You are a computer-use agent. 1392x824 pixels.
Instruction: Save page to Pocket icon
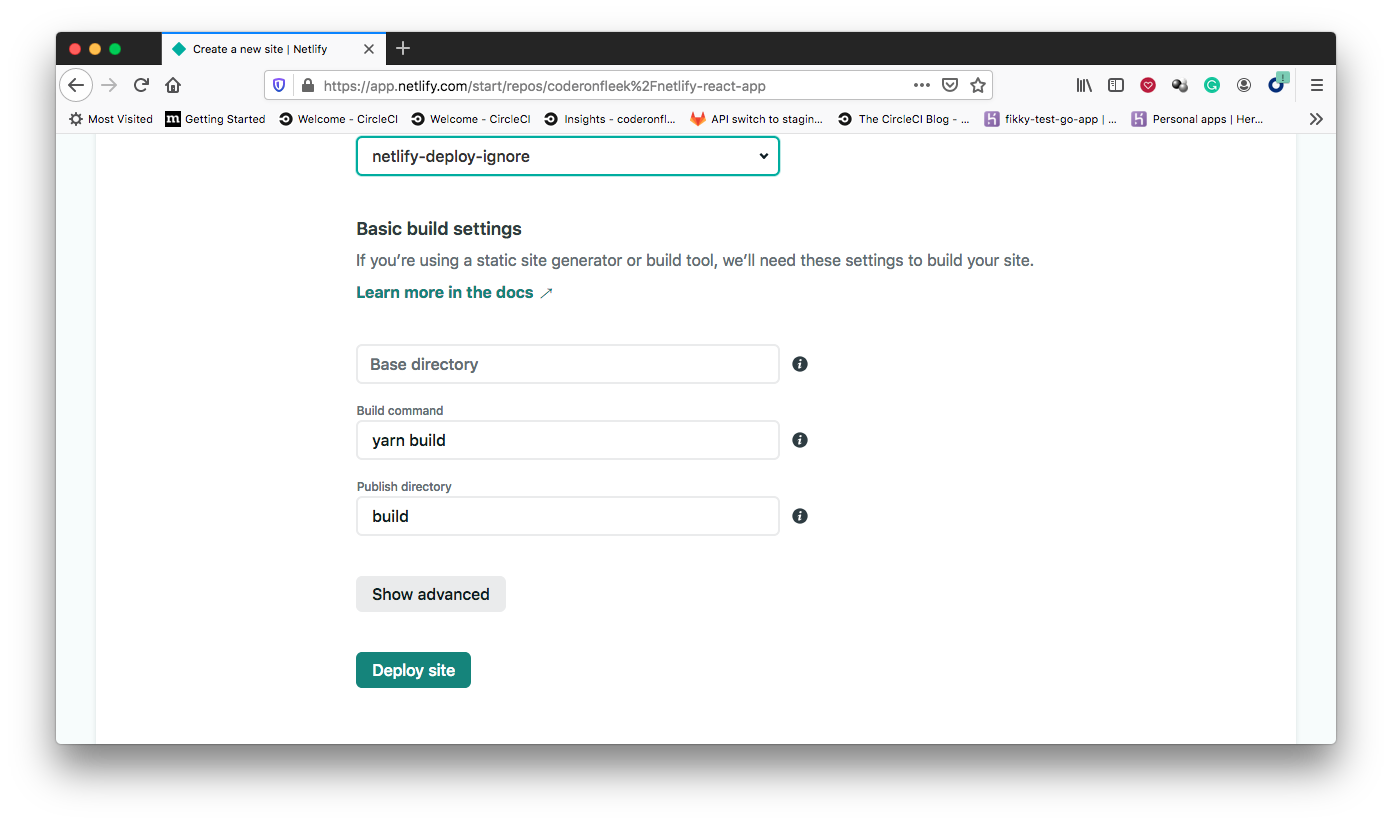tap(950, 85)
